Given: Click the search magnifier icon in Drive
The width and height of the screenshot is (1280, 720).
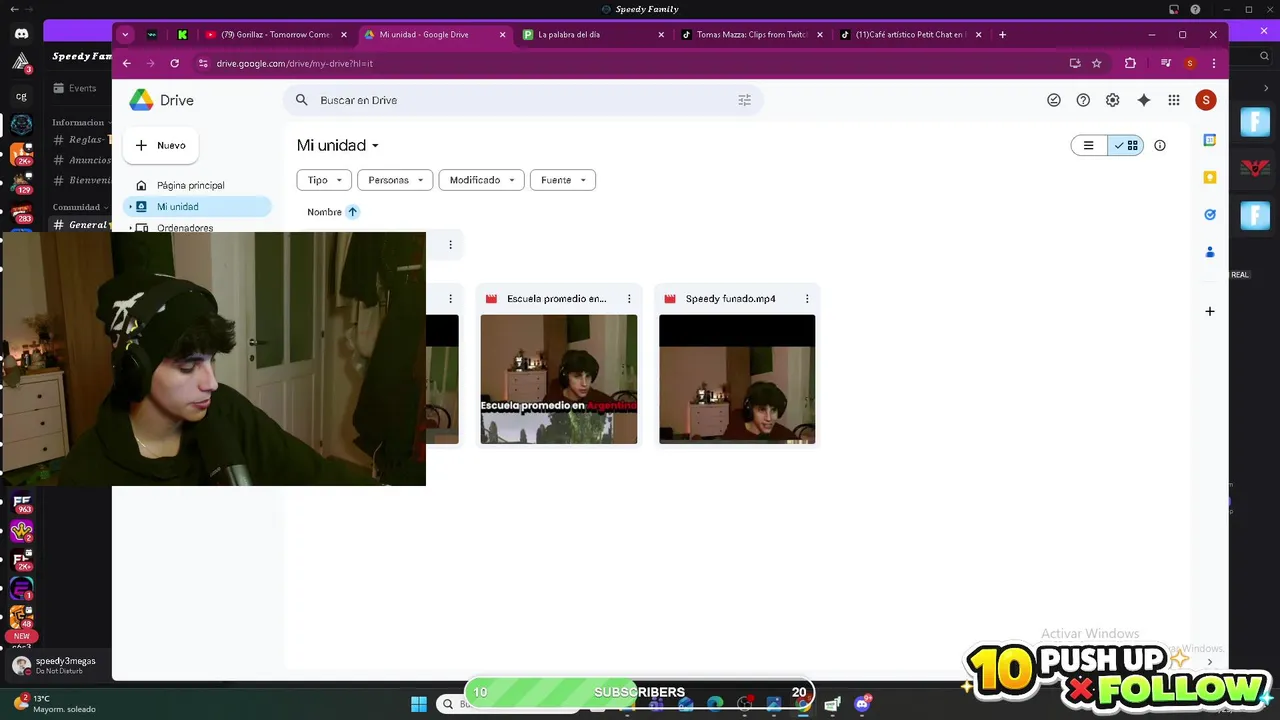Looking at the screenshot, I should pyautogui.click(x=302, y=100).
